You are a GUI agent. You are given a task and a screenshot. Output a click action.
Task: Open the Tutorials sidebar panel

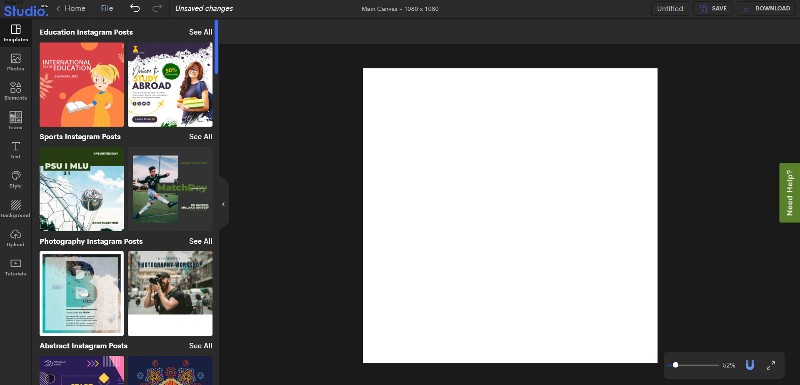coord(16,267)
